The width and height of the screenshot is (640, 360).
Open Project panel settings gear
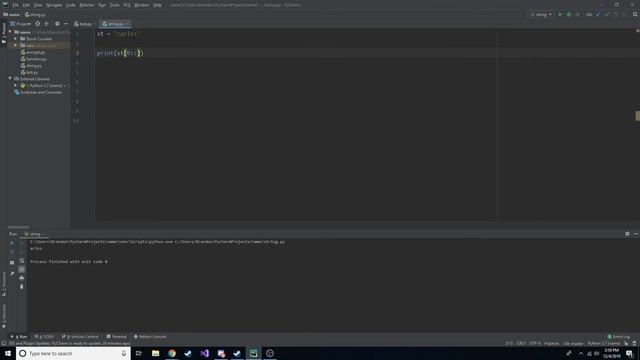coord(57,24)
